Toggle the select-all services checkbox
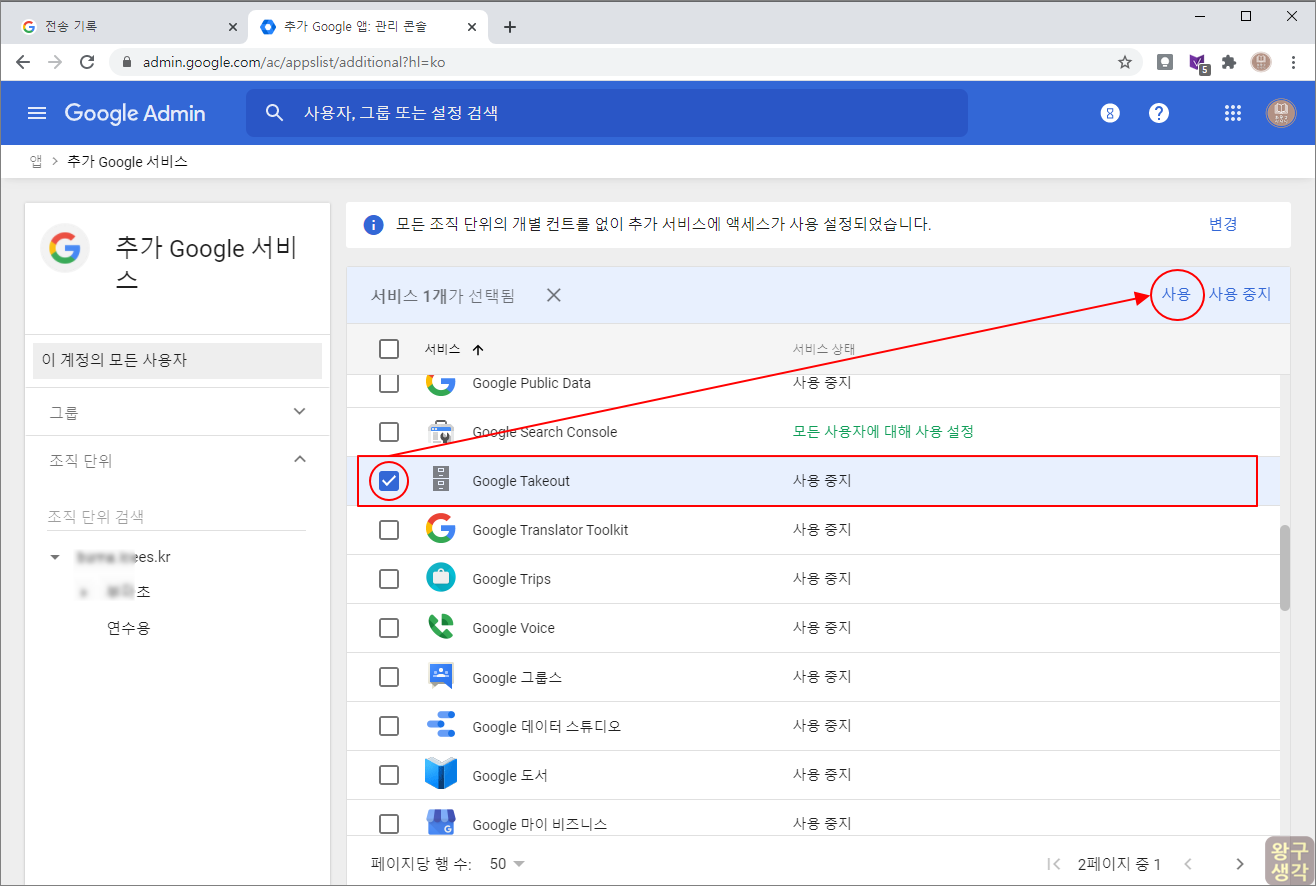This screenshot has width=1316, height=886. [x=389, y=349]
